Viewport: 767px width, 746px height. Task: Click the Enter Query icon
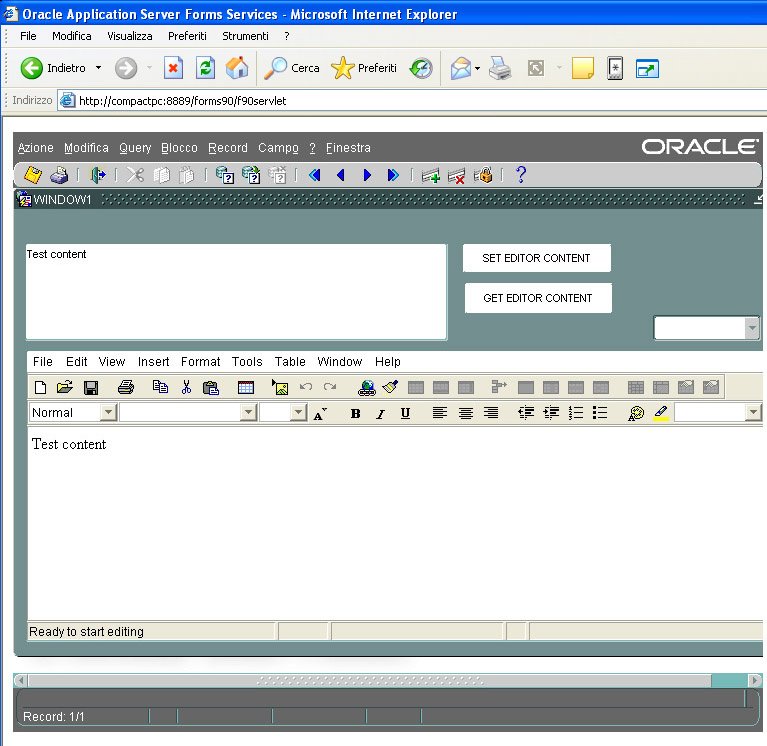[225, 175]
